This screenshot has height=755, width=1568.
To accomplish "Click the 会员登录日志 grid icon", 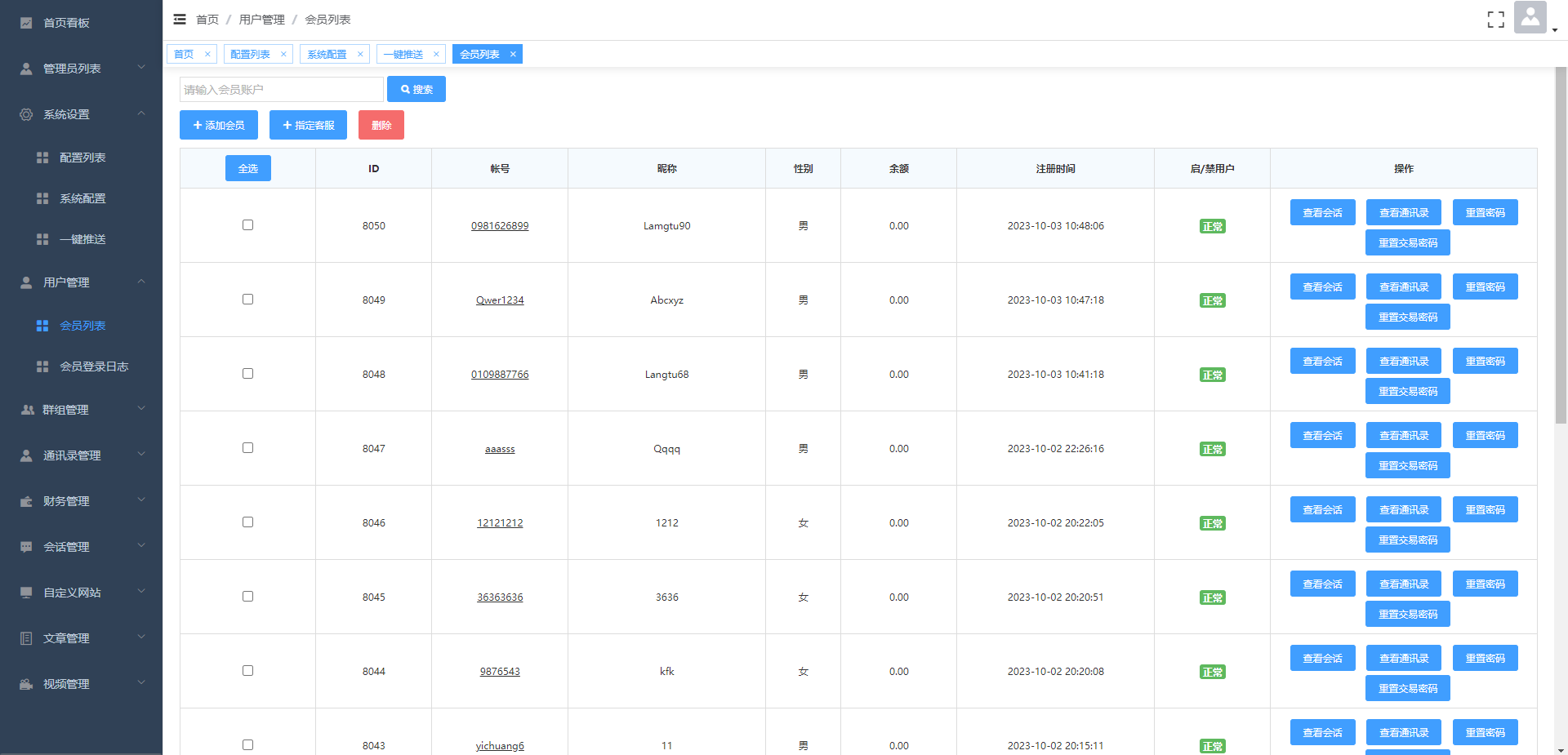I will (x=42, y=366).
